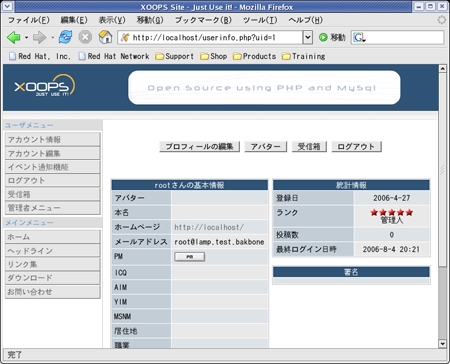Click the アバター button
Screen dimensions: 450x364
[266, 146]
